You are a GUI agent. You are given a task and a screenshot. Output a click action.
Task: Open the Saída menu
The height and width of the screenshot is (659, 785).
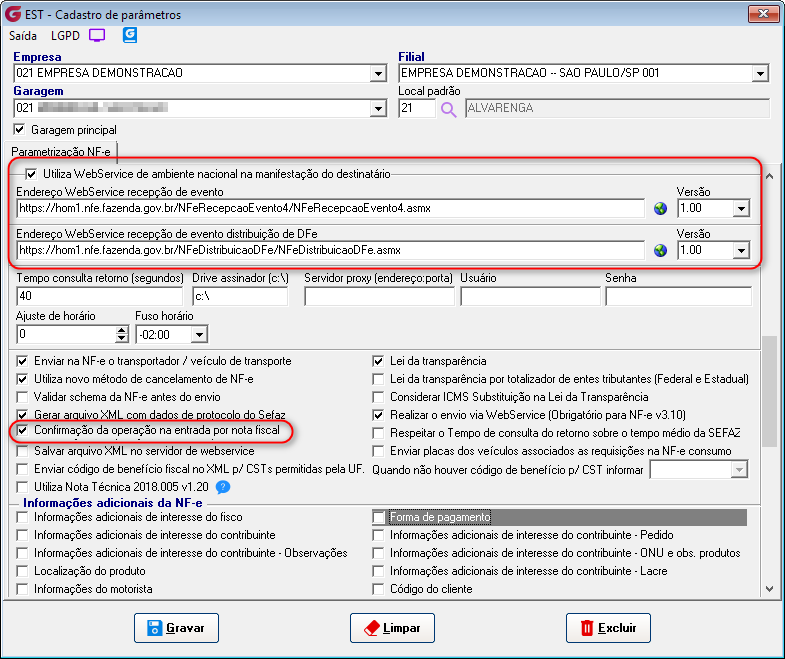23,36
